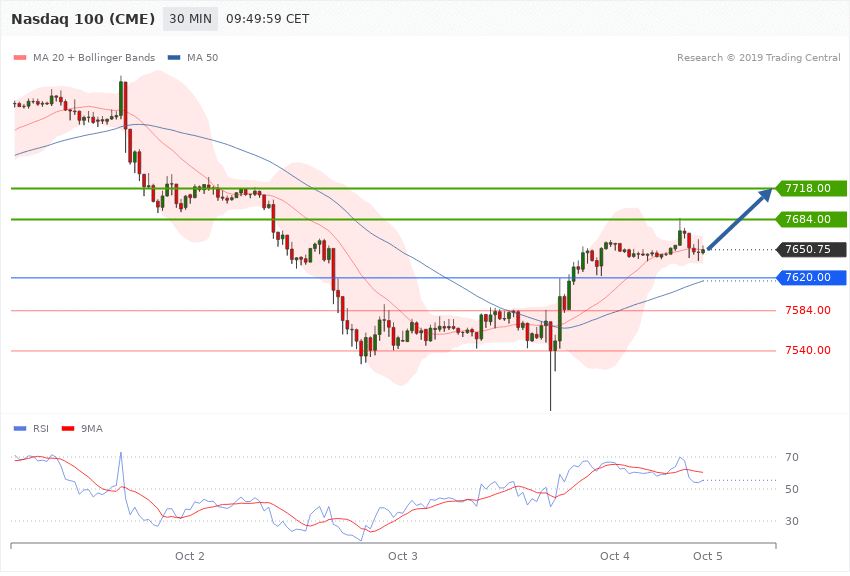Click the RSI 70 level label

792,457
